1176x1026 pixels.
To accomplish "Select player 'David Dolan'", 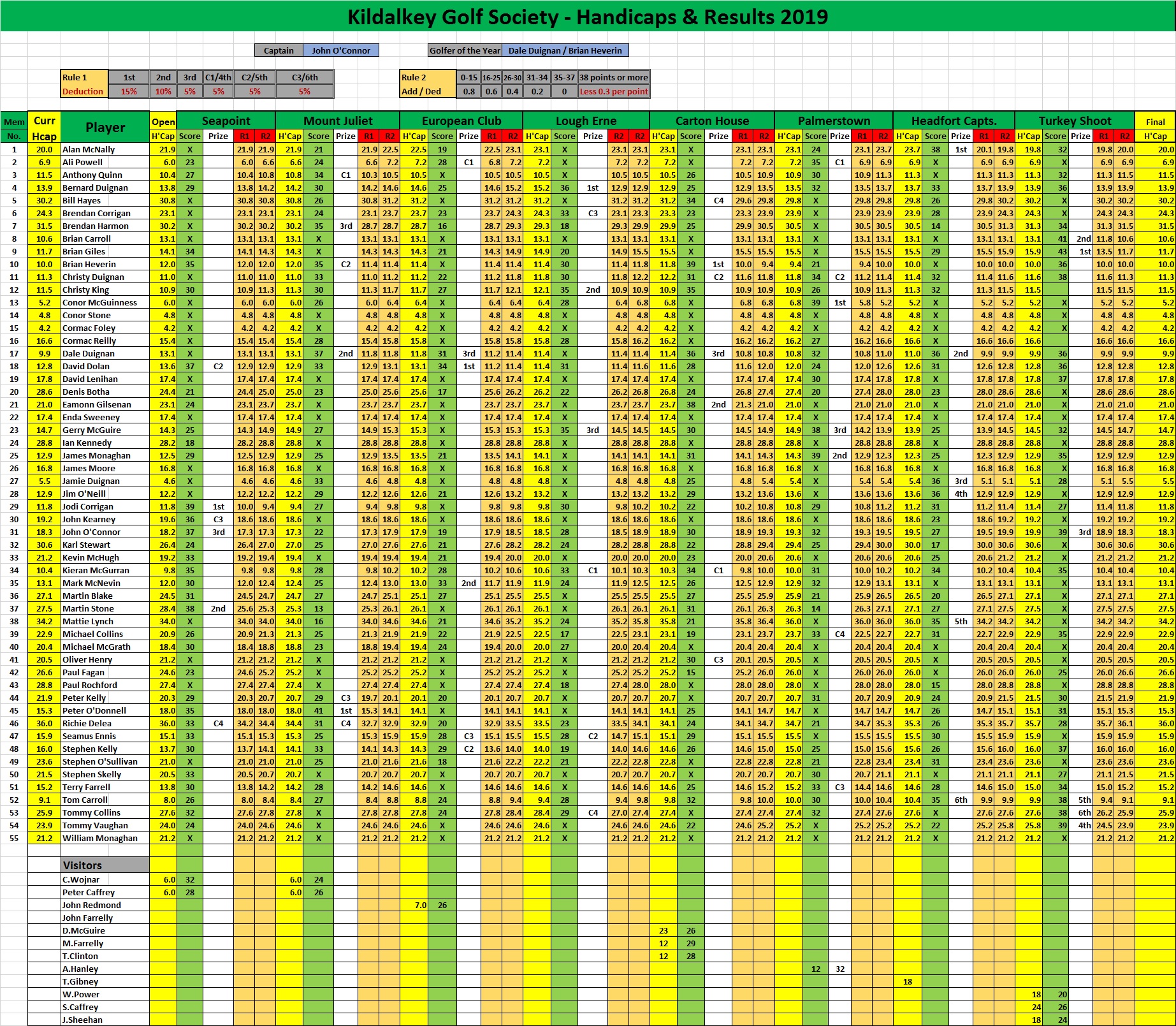I will point(105,366).
